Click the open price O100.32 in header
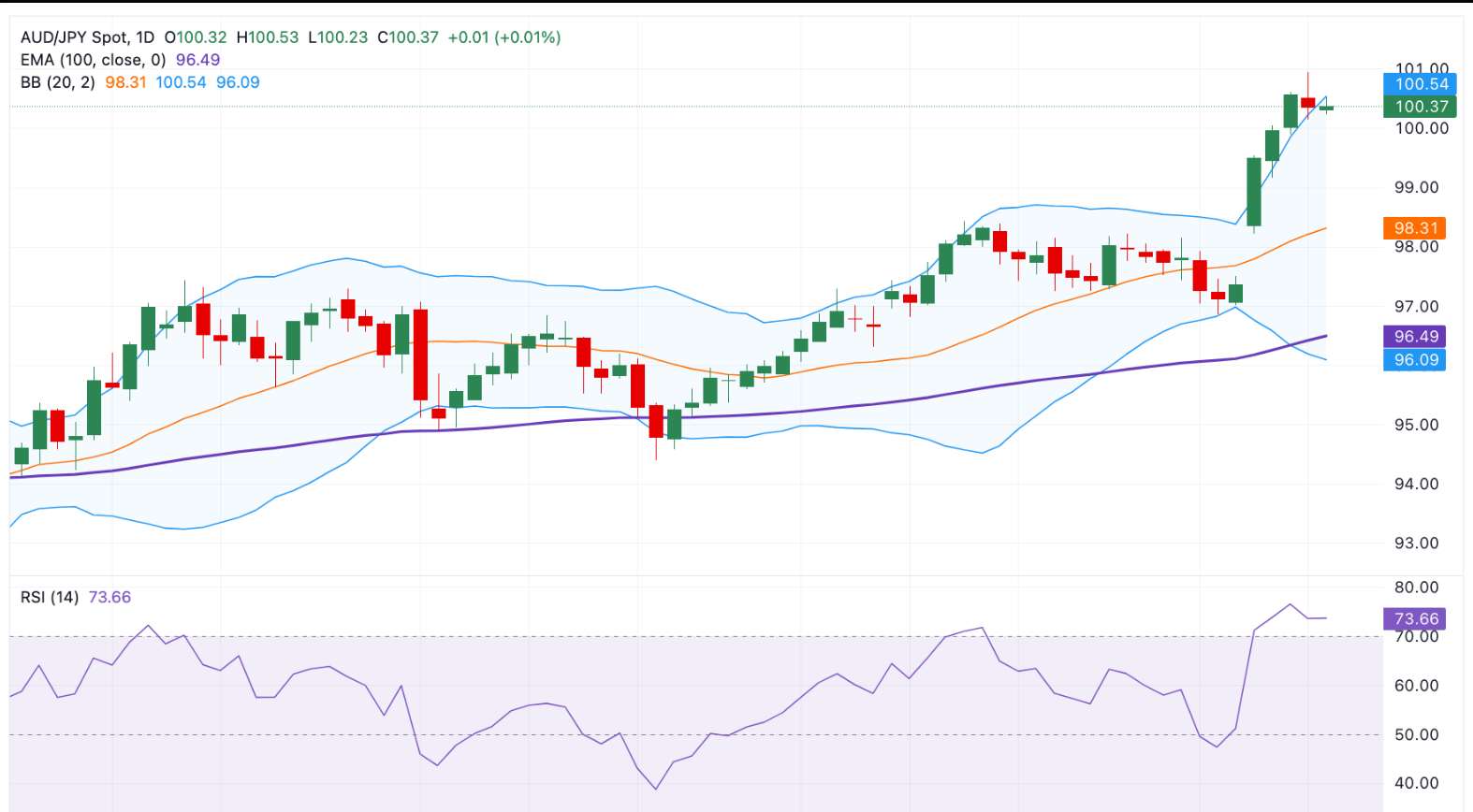 pyautogui.click(x=196, y=37)
